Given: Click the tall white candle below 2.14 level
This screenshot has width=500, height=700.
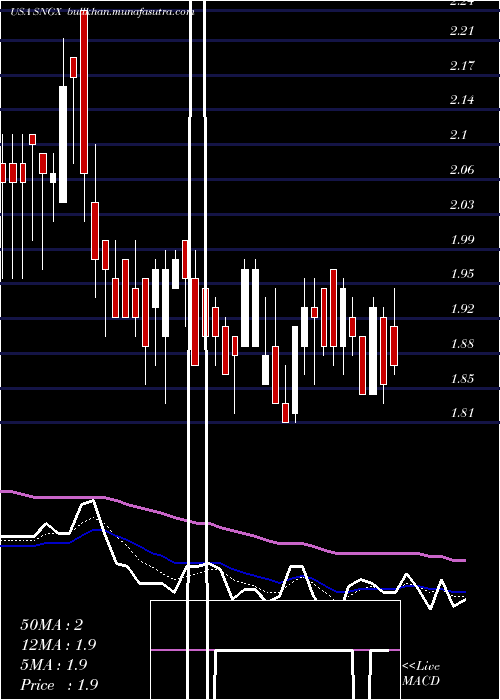Looking at the screenshot, I should click(x=63, y=144).
